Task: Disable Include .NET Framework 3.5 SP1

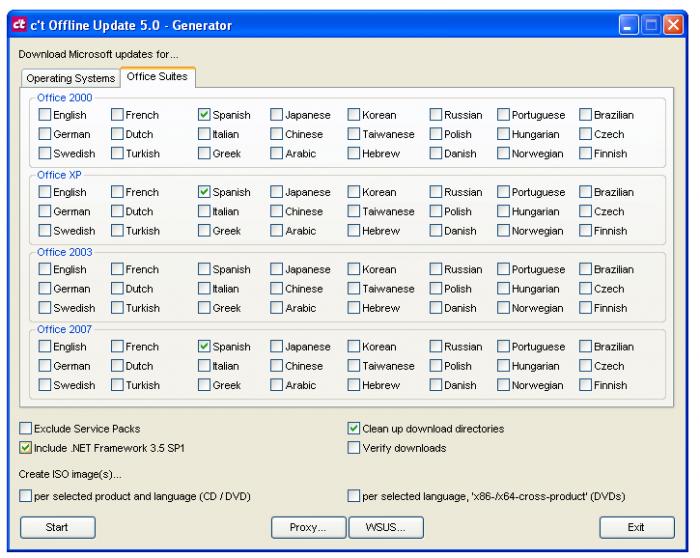Action: (x=26, y=448)
